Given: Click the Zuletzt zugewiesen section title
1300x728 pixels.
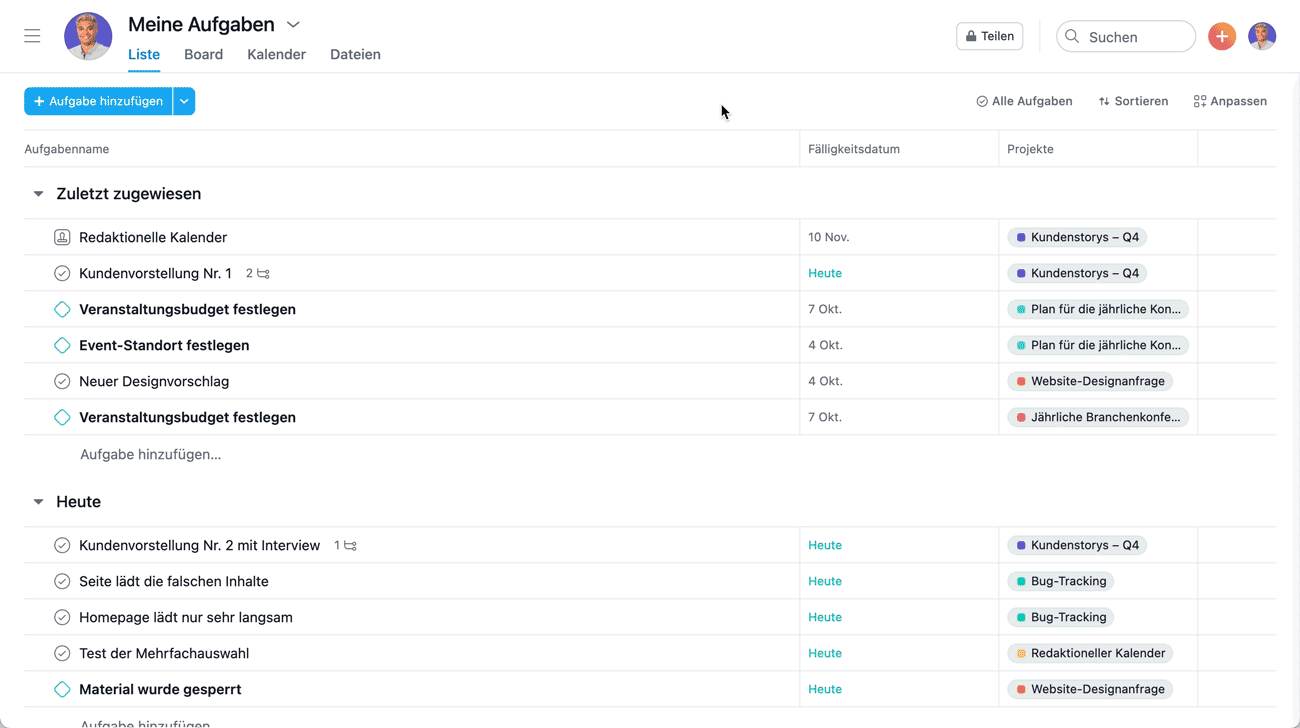Looking at the screenshot, I should 128,194.
